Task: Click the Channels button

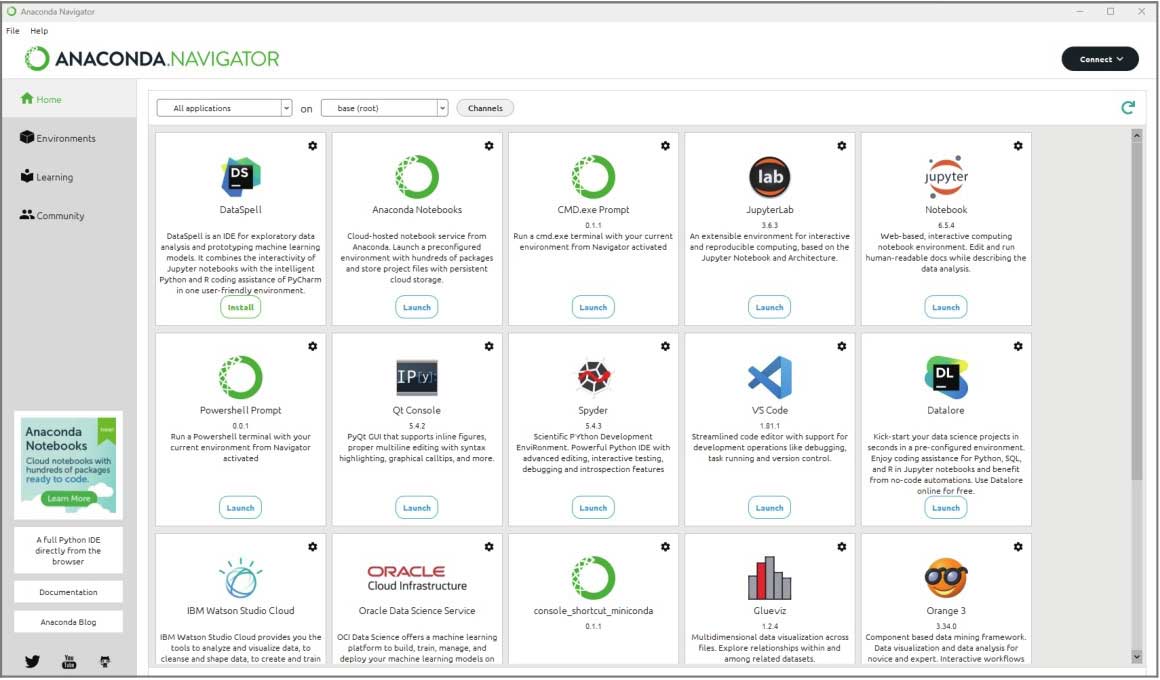Action: pos(485,108)
